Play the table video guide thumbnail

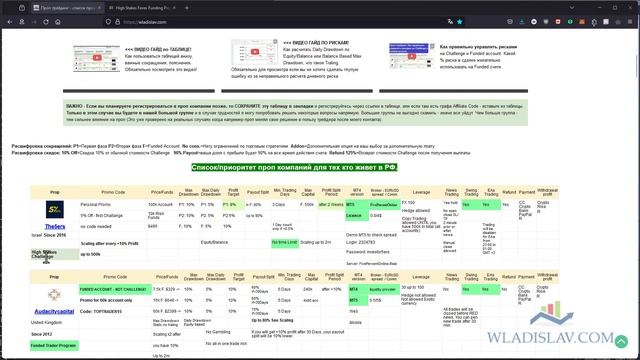pos(97,58)
